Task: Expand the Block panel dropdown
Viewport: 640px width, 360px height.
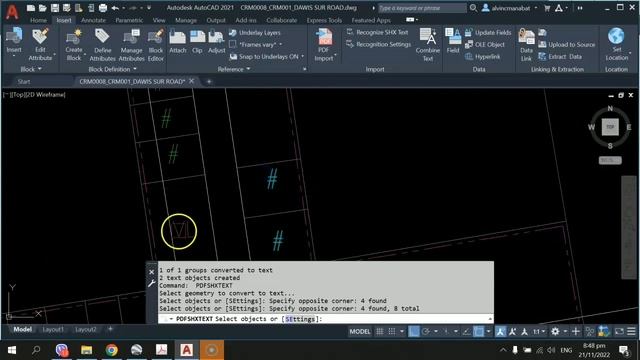Action: click(x=31, y=69)
